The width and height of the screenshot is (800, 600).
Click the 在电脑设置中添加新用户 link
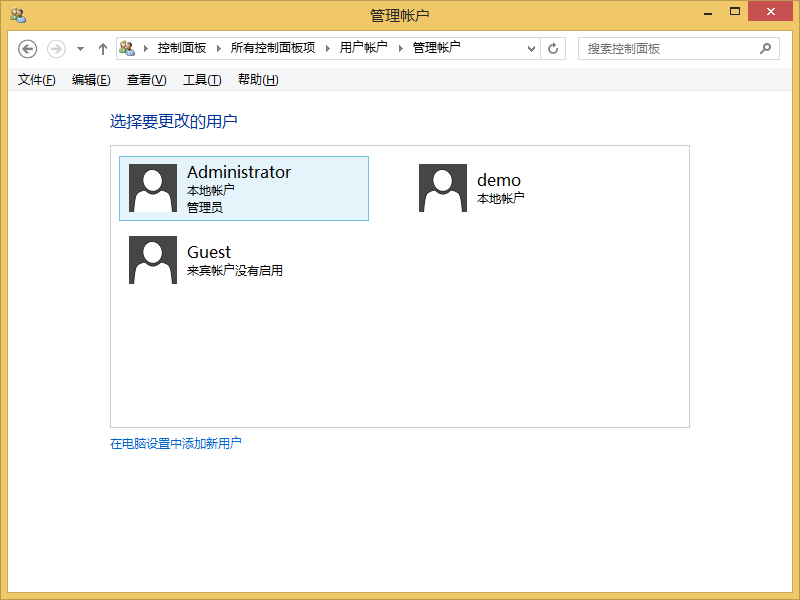pos(175,442)
